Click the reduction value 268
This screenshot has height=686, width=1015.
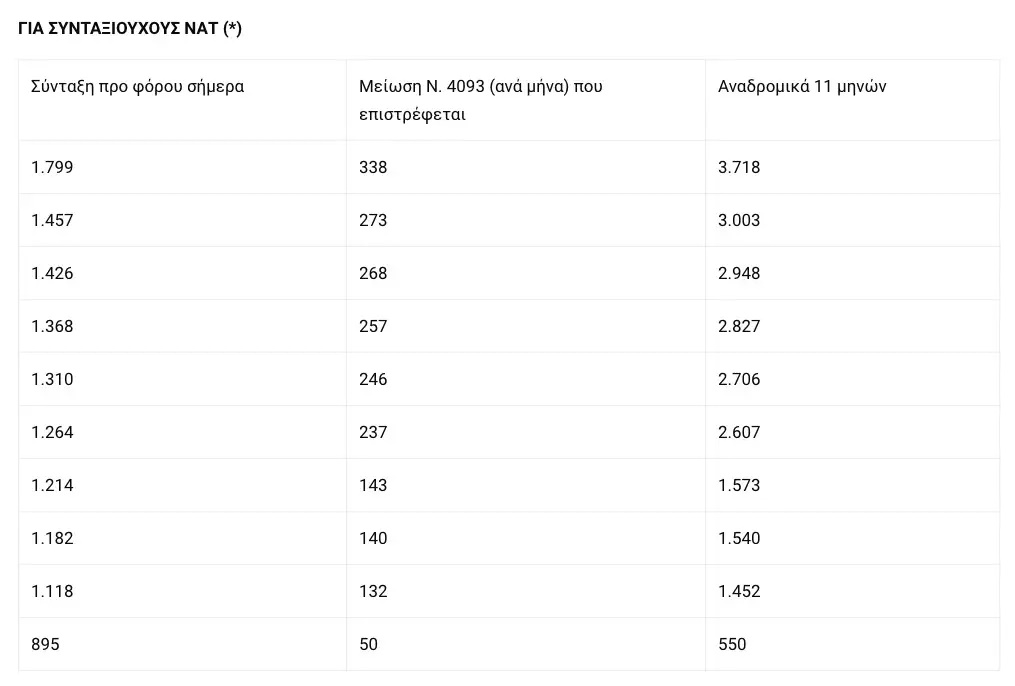373,273
